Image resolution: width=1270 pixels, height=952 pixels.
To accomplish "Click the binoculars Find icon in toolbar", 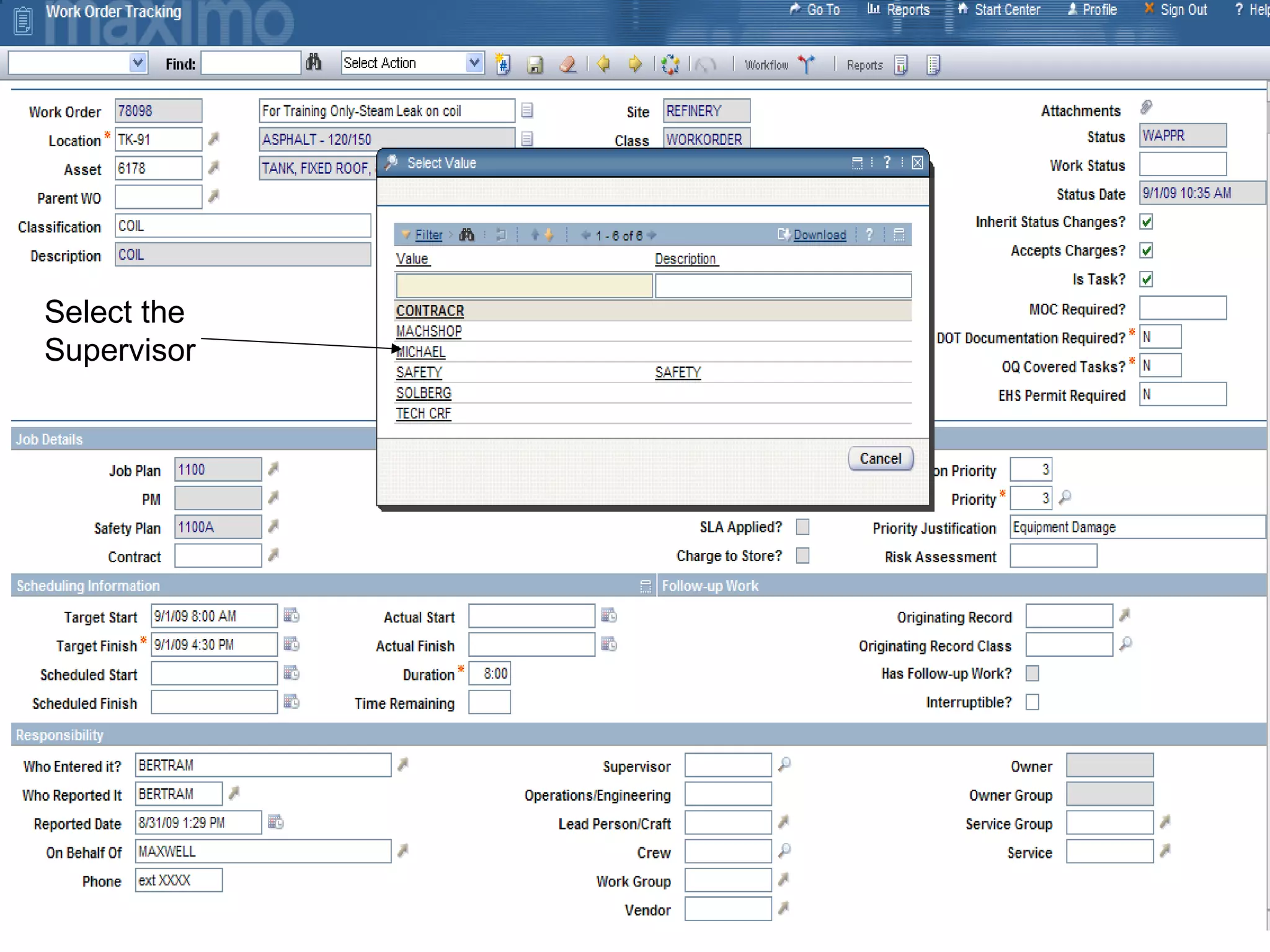I will (x=314, y=63).
